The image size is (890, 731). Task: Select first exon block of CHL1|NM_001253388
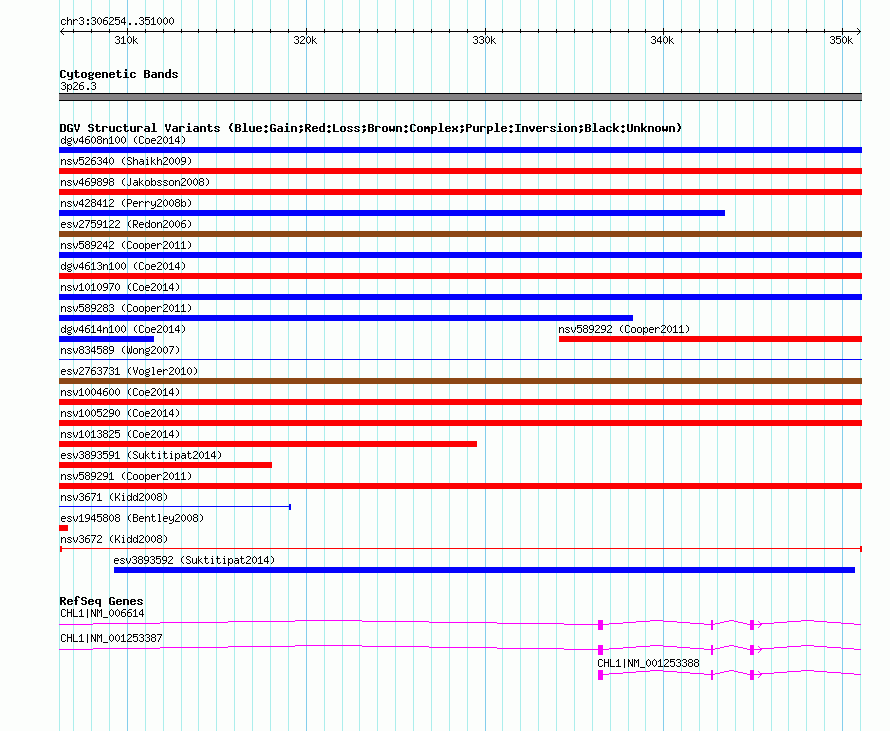click(601, 675)
